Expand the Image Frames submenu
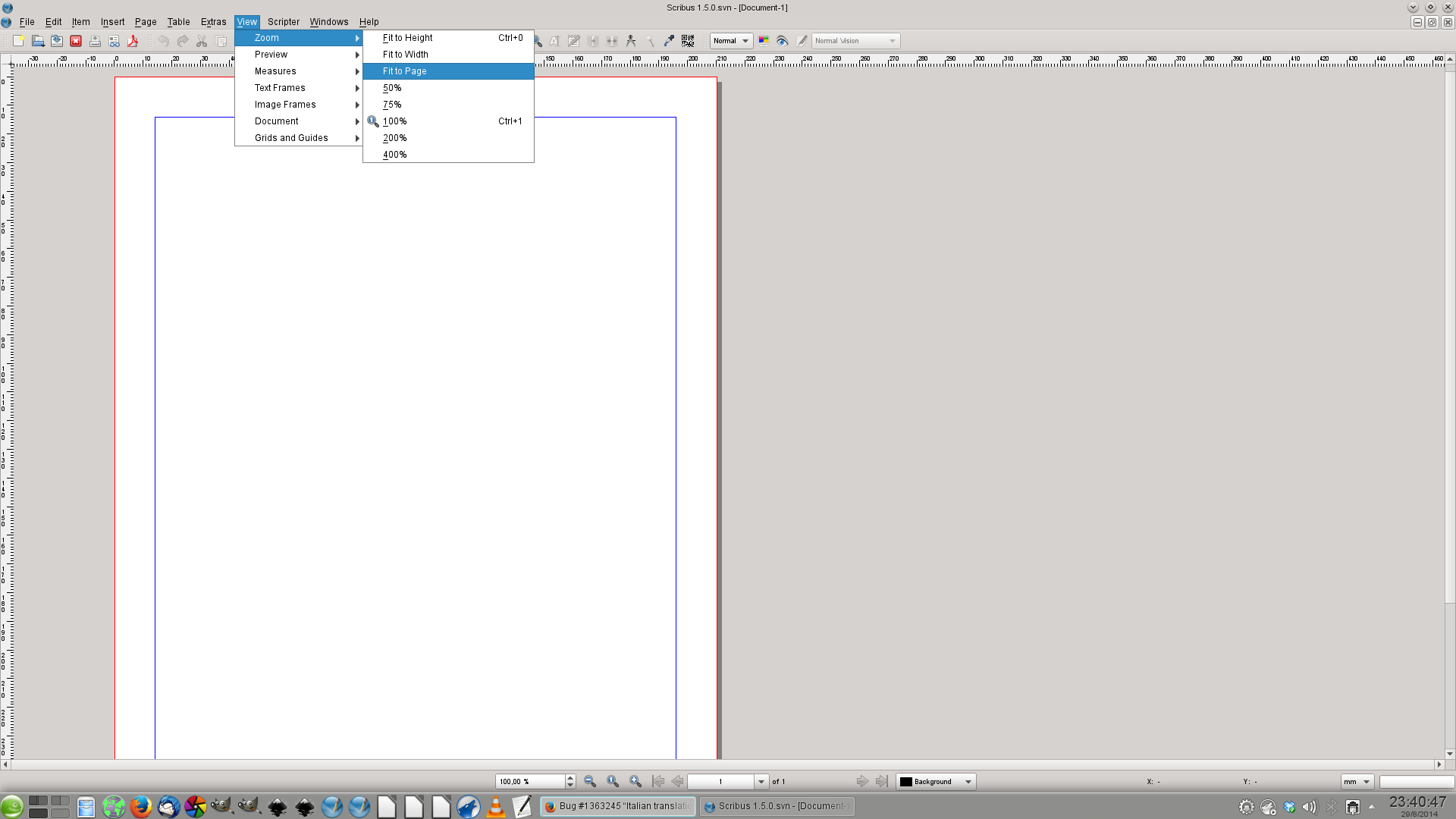 [x=299, y=105]
